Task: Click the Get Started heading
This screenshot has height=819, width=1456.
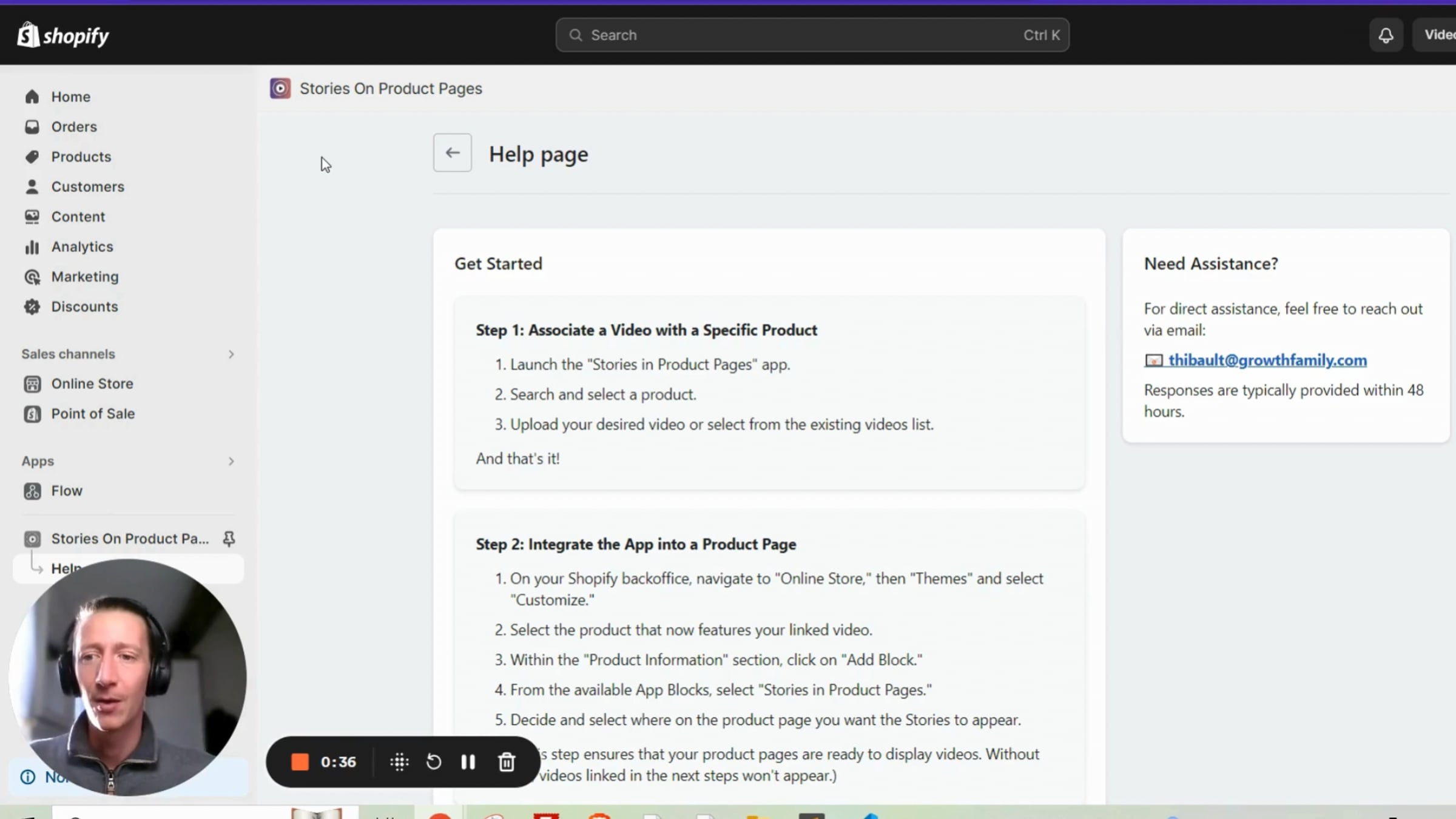Action: (x=499, y=264)
